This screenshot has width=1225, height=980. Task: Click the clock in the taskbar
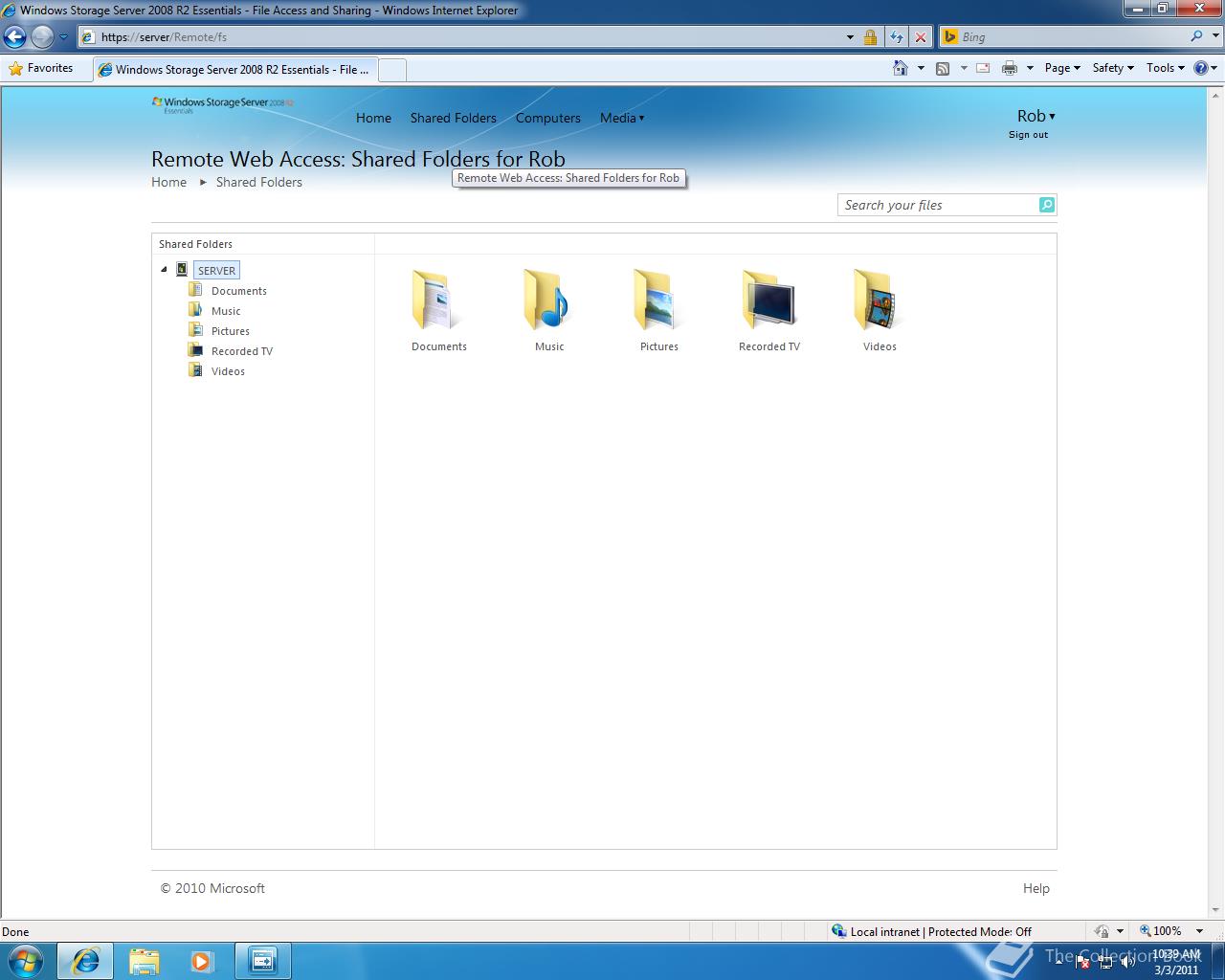1176,961
